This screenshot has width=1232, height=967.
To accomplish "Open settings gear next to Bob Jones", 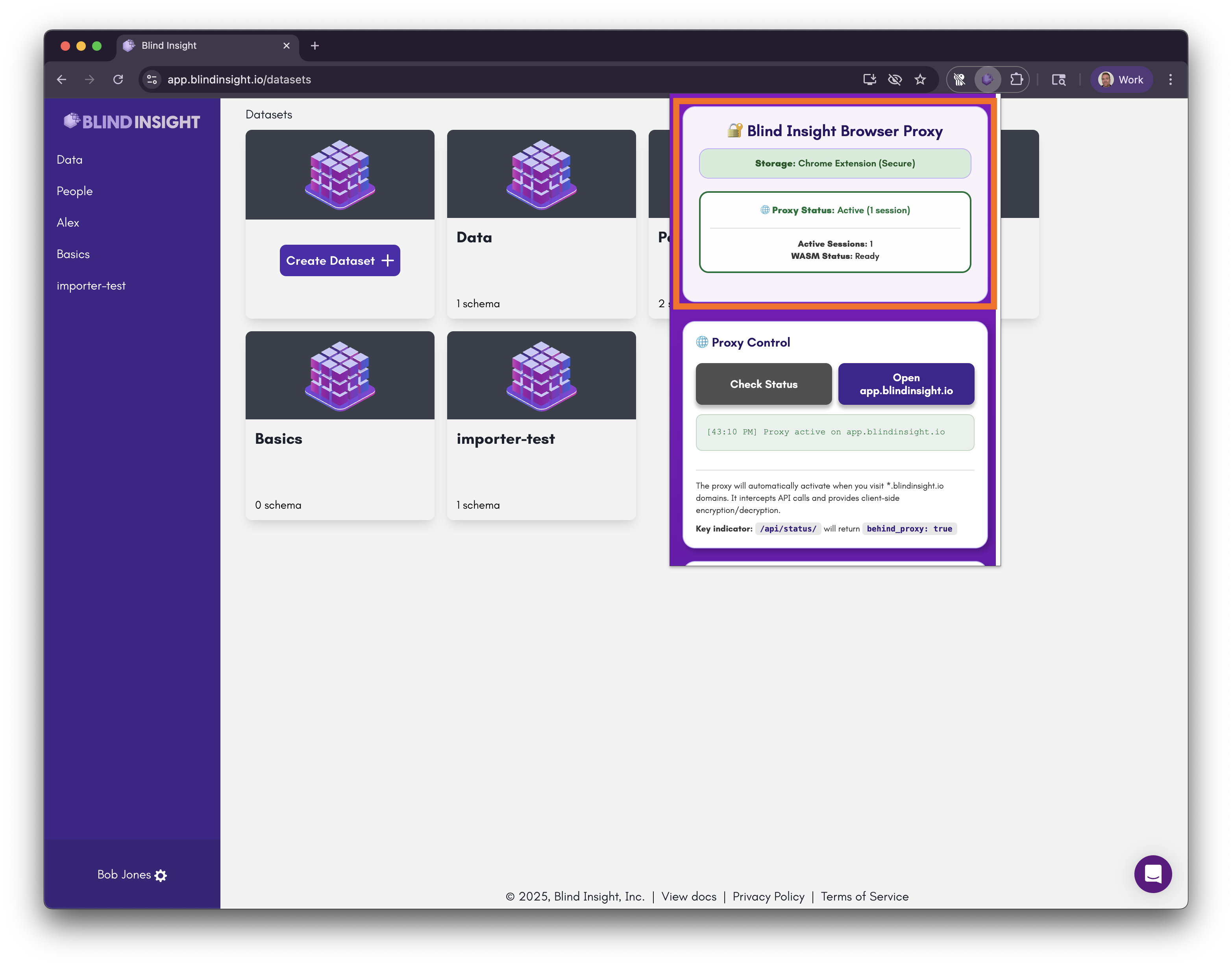I will tap(161, 876).
